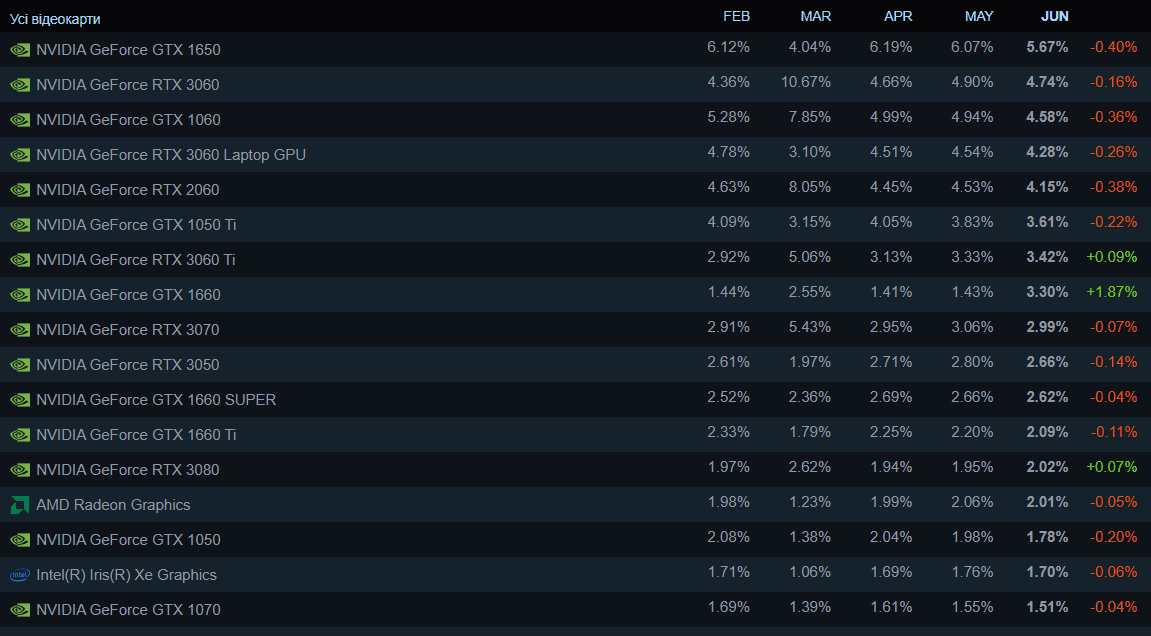This screenshot has width=1151, height=636.
Task: Click the NVIDIA logo beside RTX 3080
Action: [20, 470]
